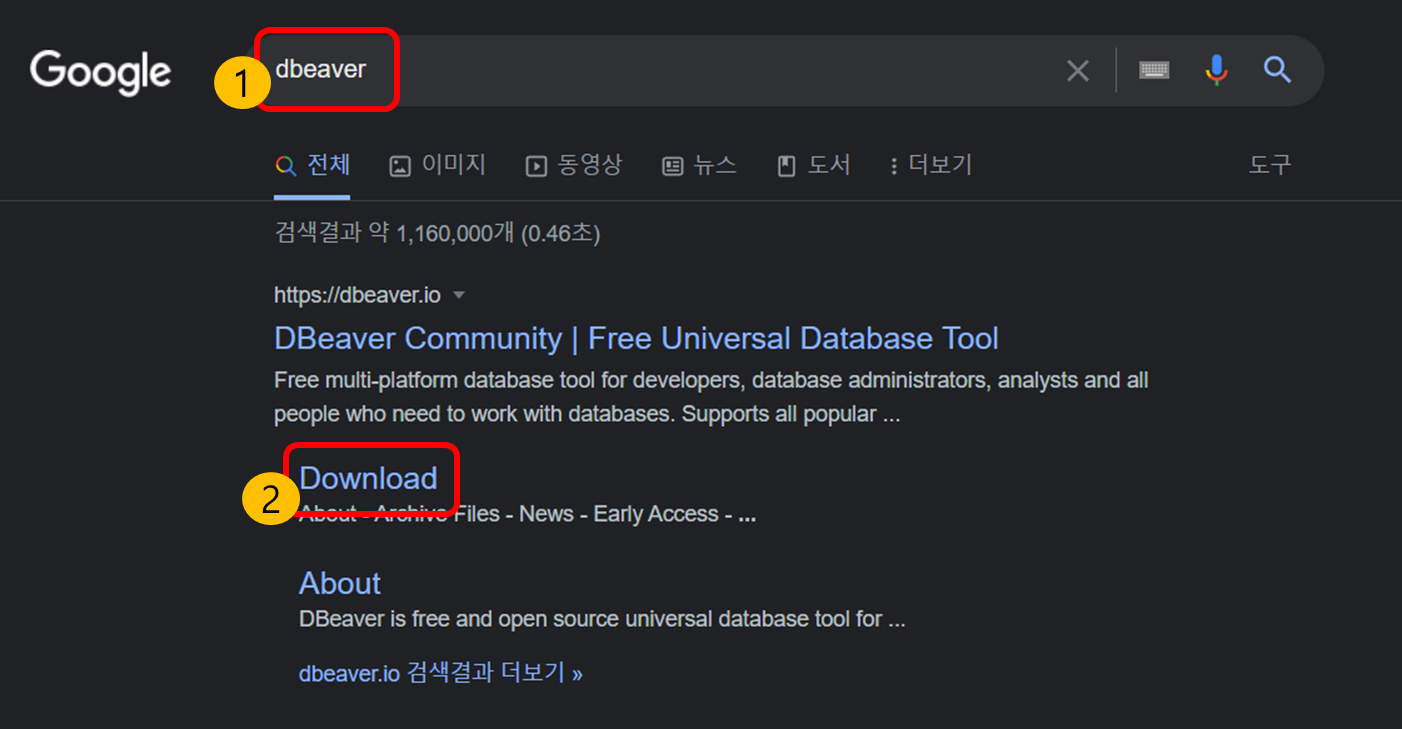Open the 뉴스 tab
1402x729 pixels.
(x=700, y=165)
